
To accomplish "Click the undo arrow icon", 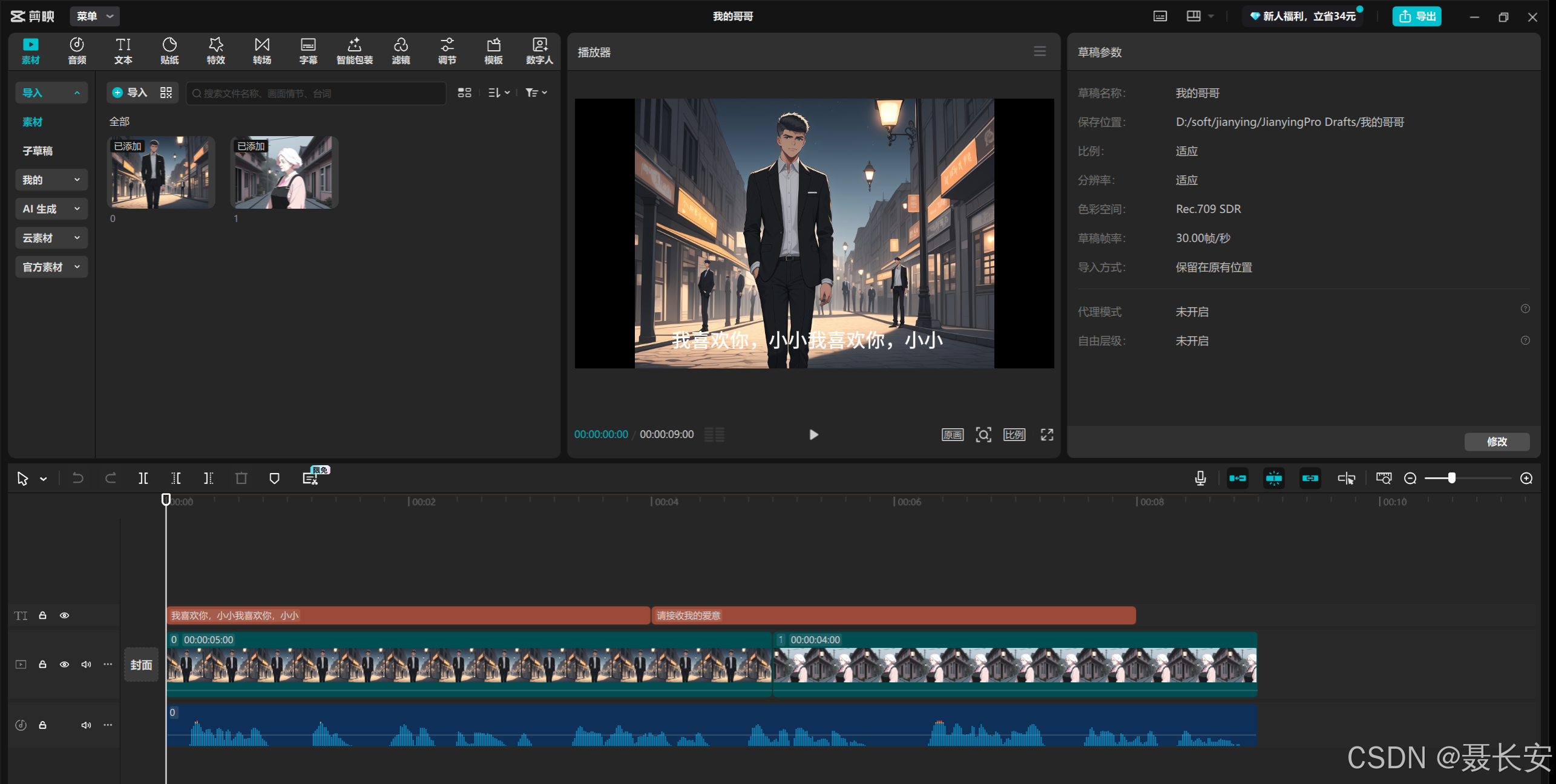I will click(x=78, y=479).
